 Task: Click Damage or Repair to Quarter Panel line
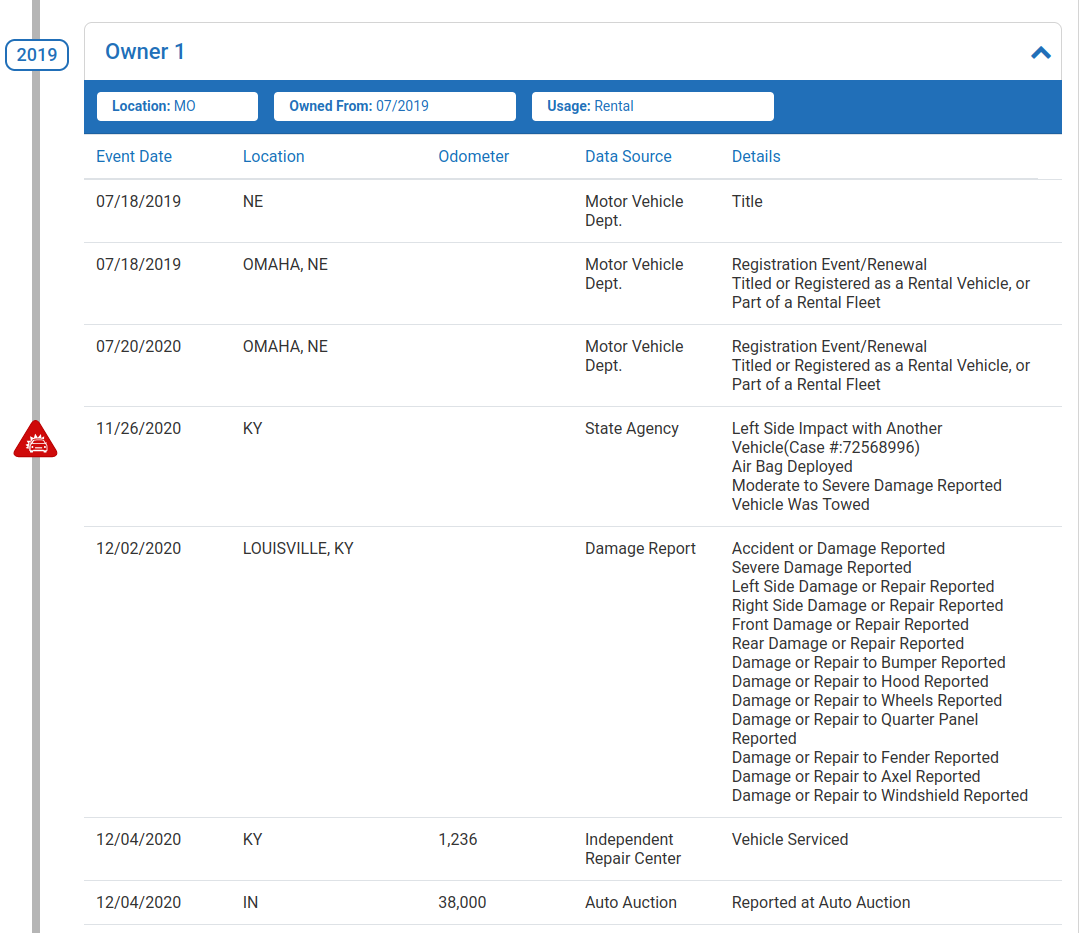point(854,729)
